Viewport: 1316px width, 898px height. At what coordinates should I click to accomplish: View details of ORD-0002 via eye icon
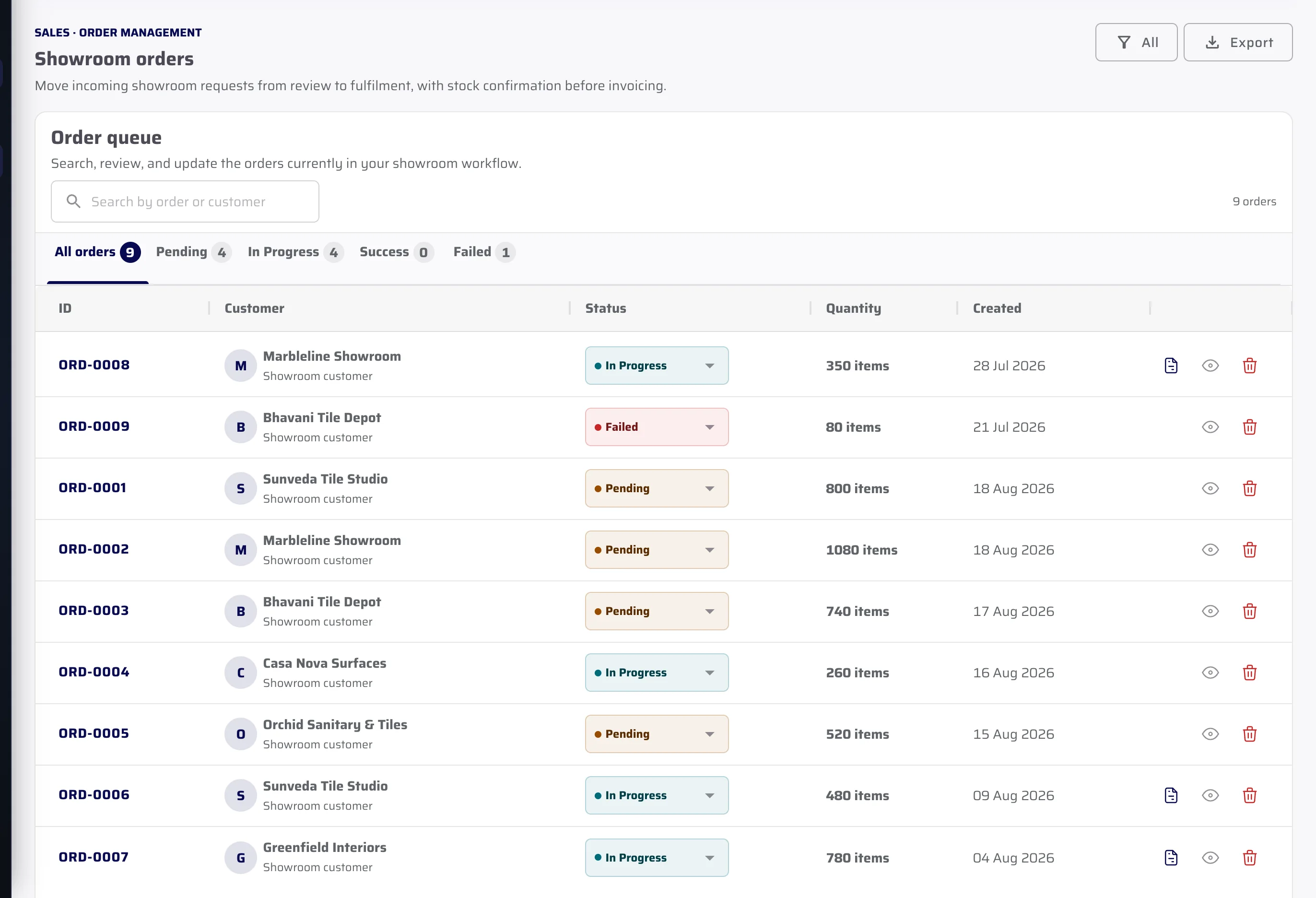[1210, 550]
